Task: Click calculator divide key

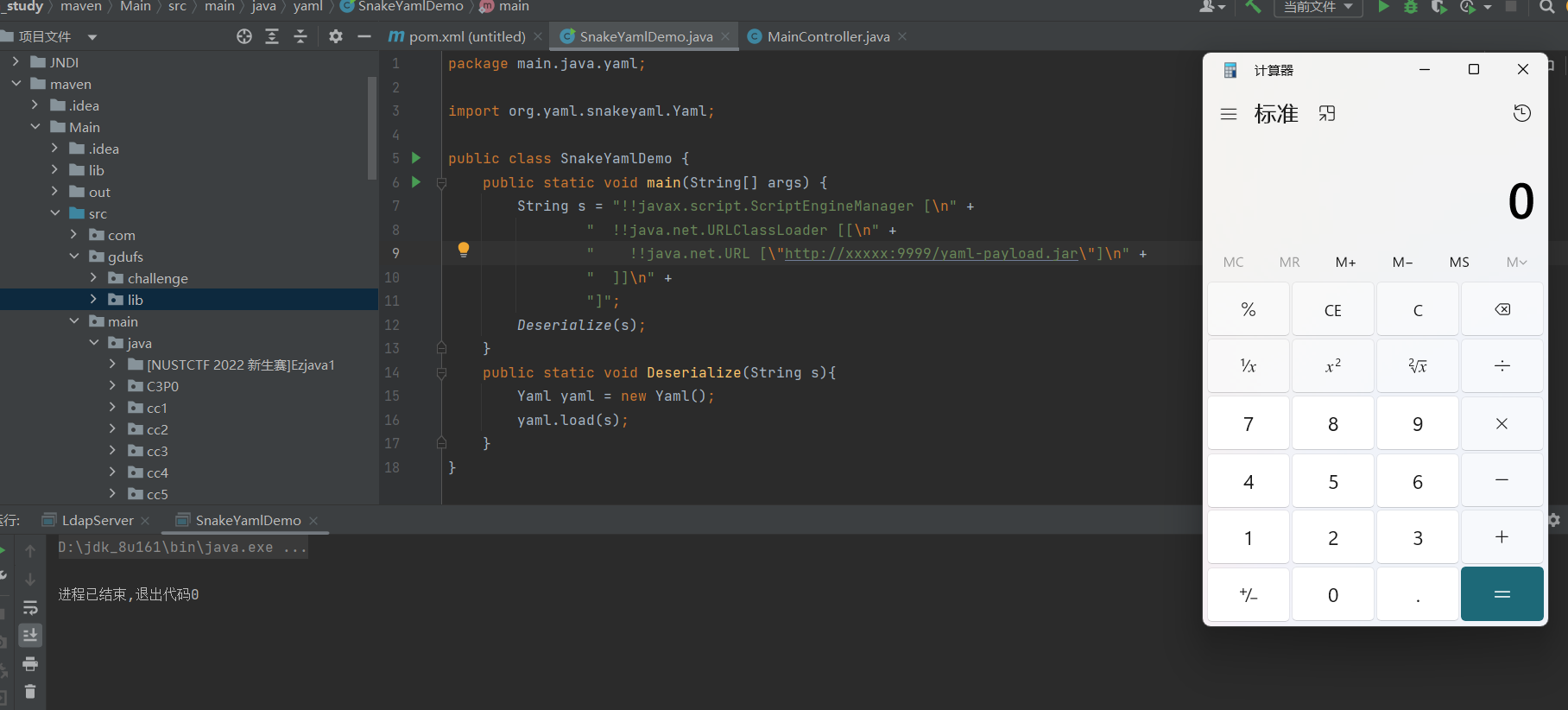Action: [x=1502, y=366]
